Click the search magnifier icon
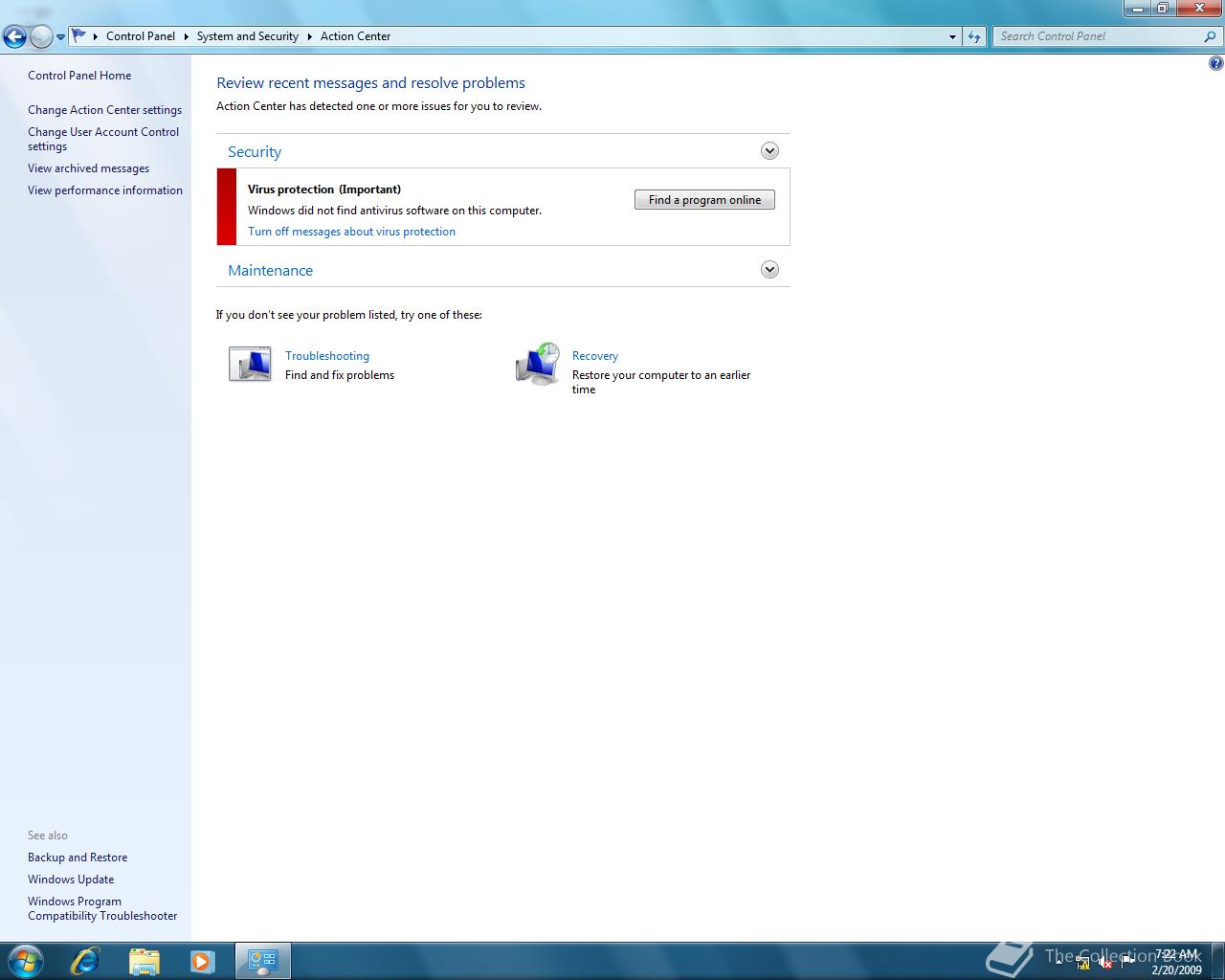 [1211, 36]
